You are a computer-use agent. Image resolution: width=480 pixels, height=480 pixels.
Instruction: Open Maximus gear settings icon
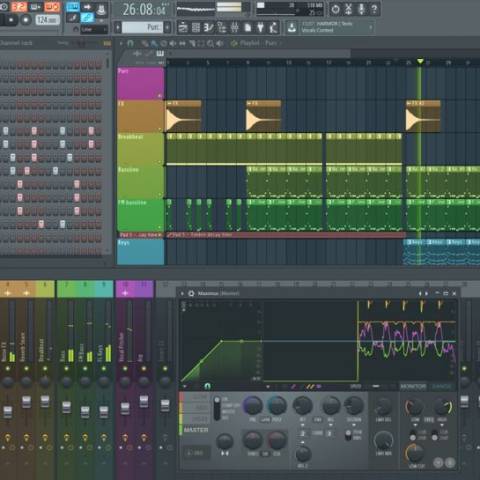pos(191,293)
